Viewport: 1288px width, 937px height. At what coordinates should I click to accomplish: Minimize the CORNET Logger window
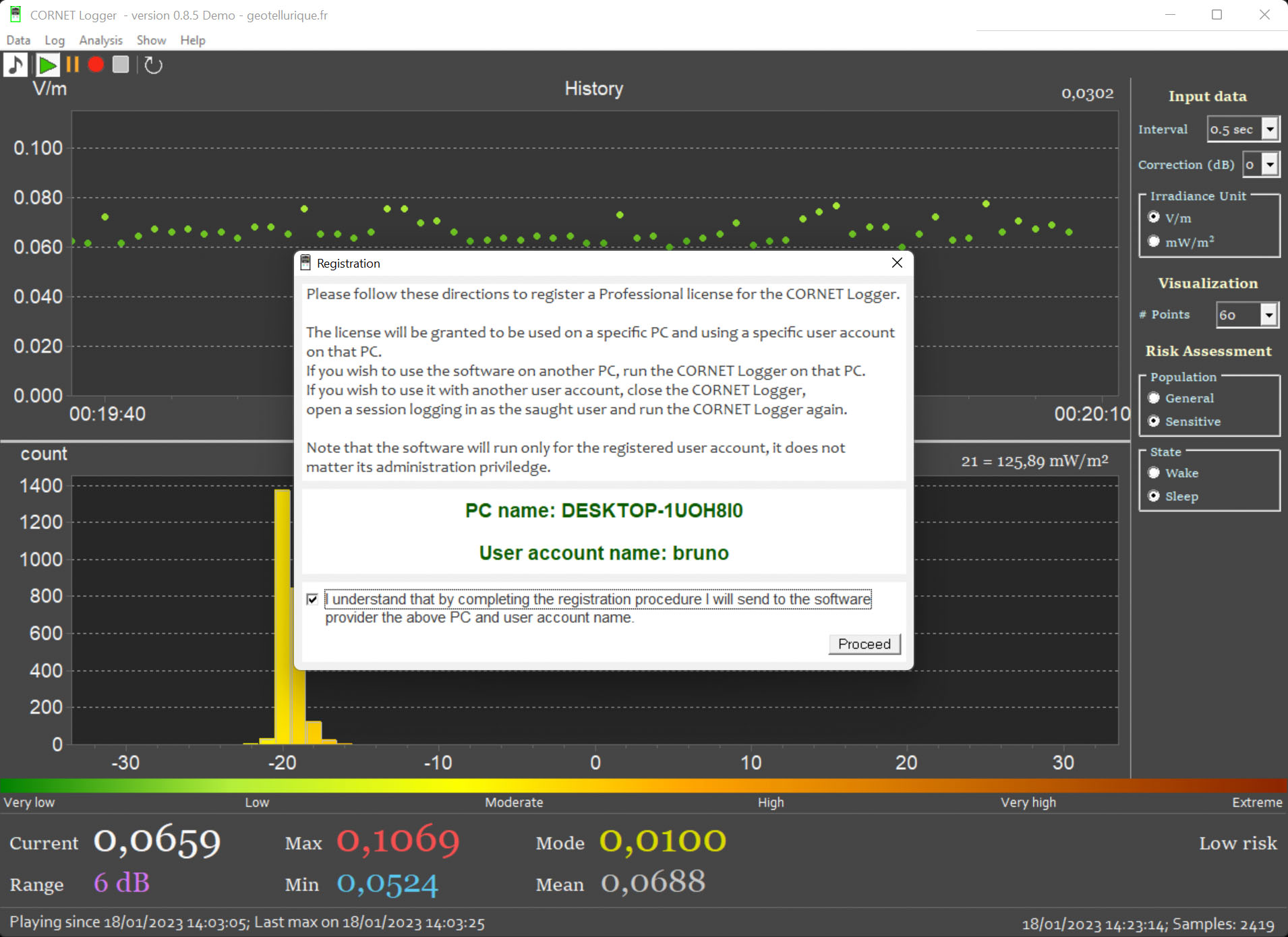(x=1170, y=15)
